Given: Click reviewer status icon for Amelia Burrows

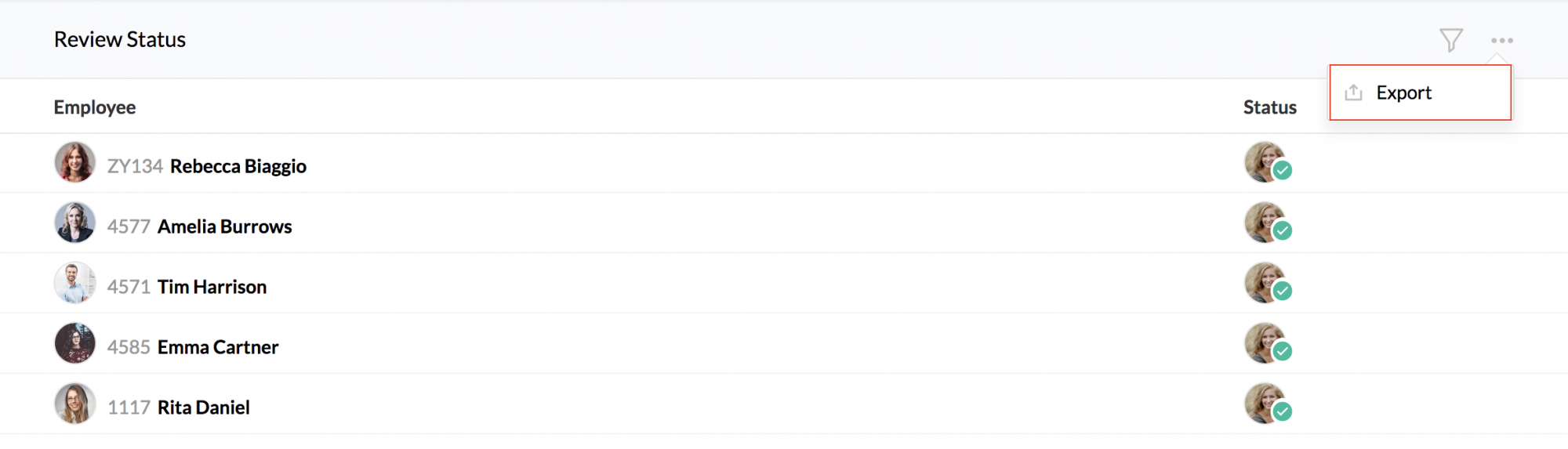Looking at the screenshot, I should coord(1266,223).
